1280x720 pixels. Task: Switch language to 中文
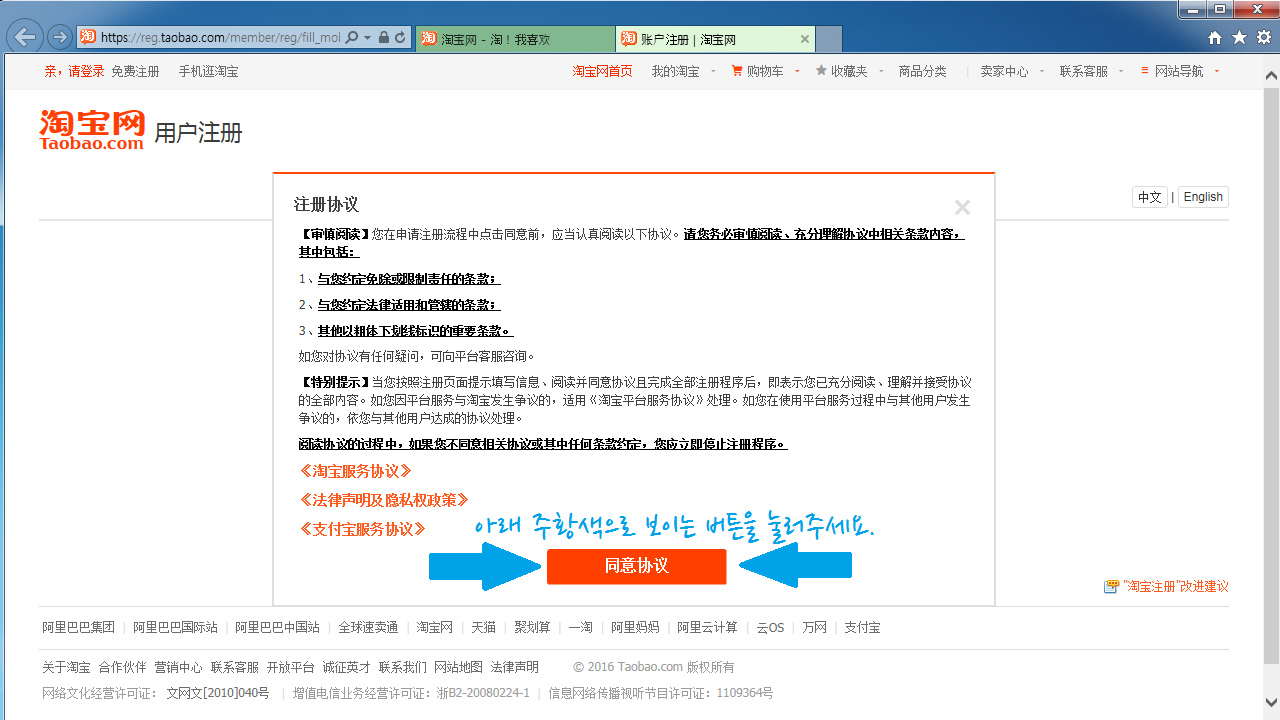(x=1150, y=197)
